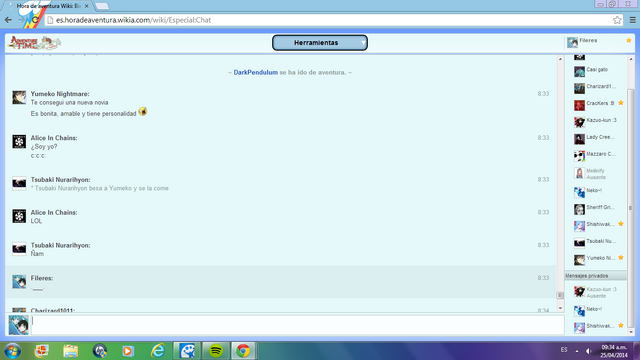The height and width of the screenshot is (360, 640).
Task: Select Tsubaki Nu... in the user list
Action: click(597, 243)
